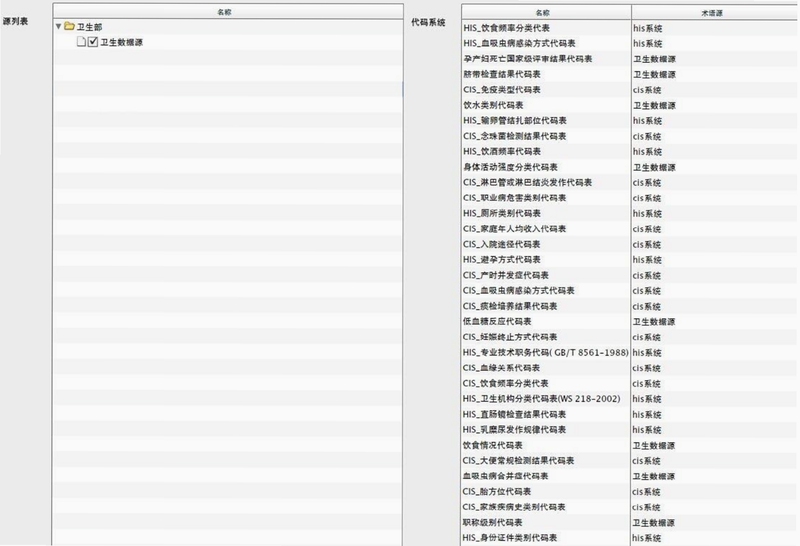Select row HIS_血吸虫病感染方式代码表
The height and width of the screenshot is (546, 800).
coord(630,43)
